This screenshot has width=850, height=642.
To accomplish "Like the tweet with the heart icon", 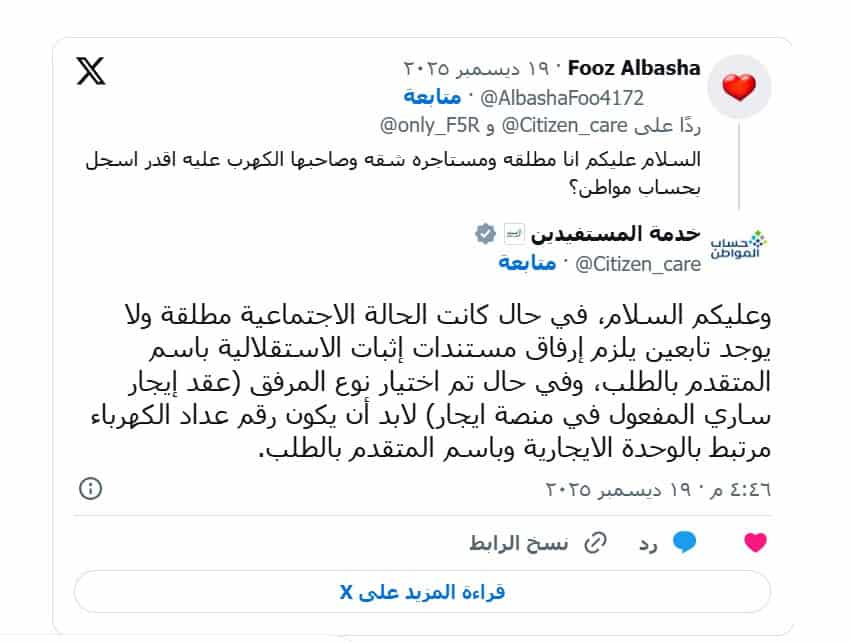I will [x=756, y=542].
